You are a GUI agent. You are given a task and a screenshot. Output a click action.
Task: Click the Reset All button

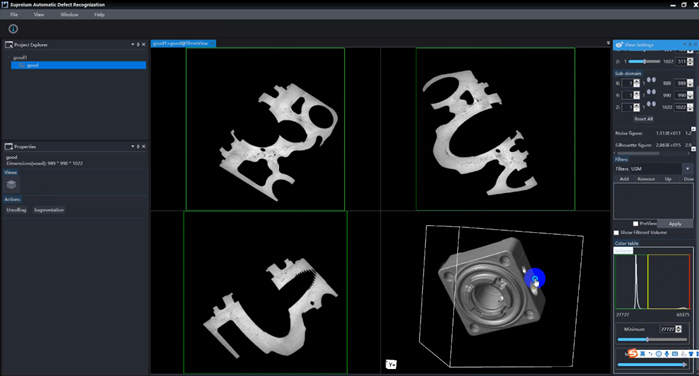[643, 119]
